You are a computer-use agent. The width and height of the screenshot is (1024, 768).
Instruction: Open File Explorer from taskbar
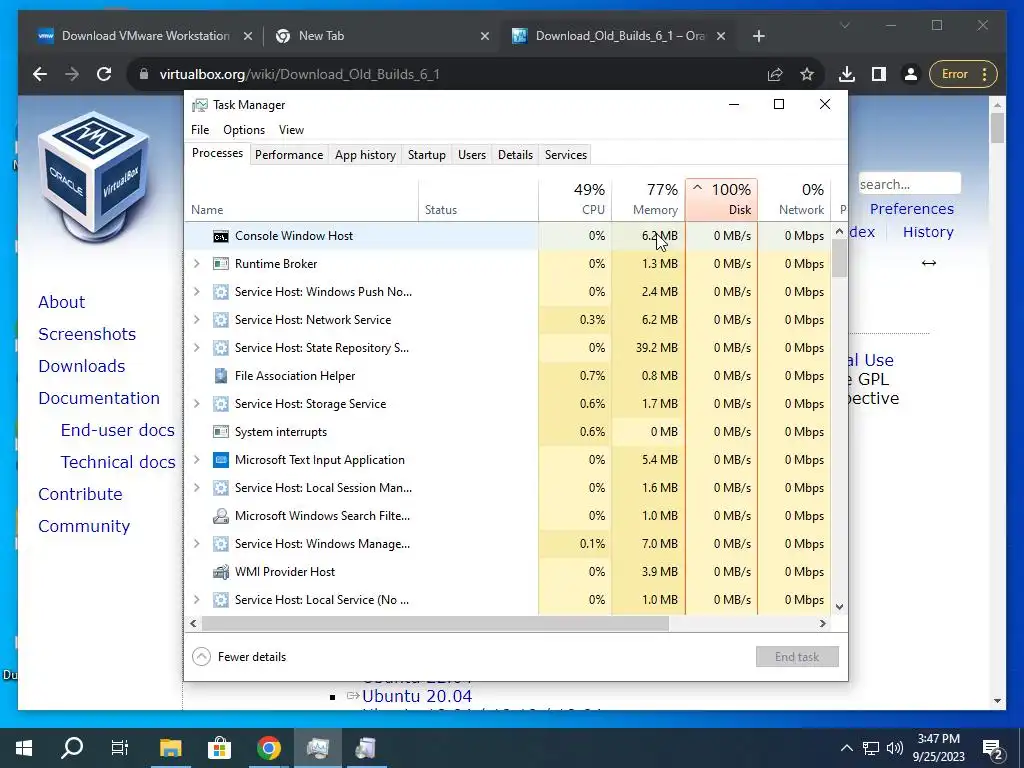point(170,748)
